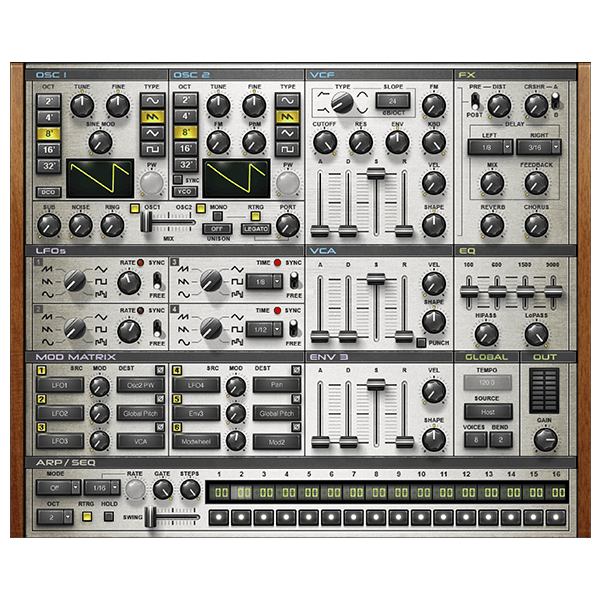The height and width of the screenshot is (600, 600).
Task: Click OSC1/OSC2 MIX slider handle
Action: 146,222
